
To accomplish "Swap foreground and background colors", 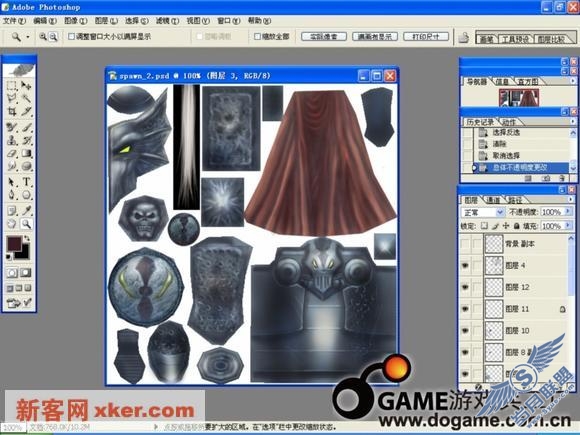I will point(27,238).
